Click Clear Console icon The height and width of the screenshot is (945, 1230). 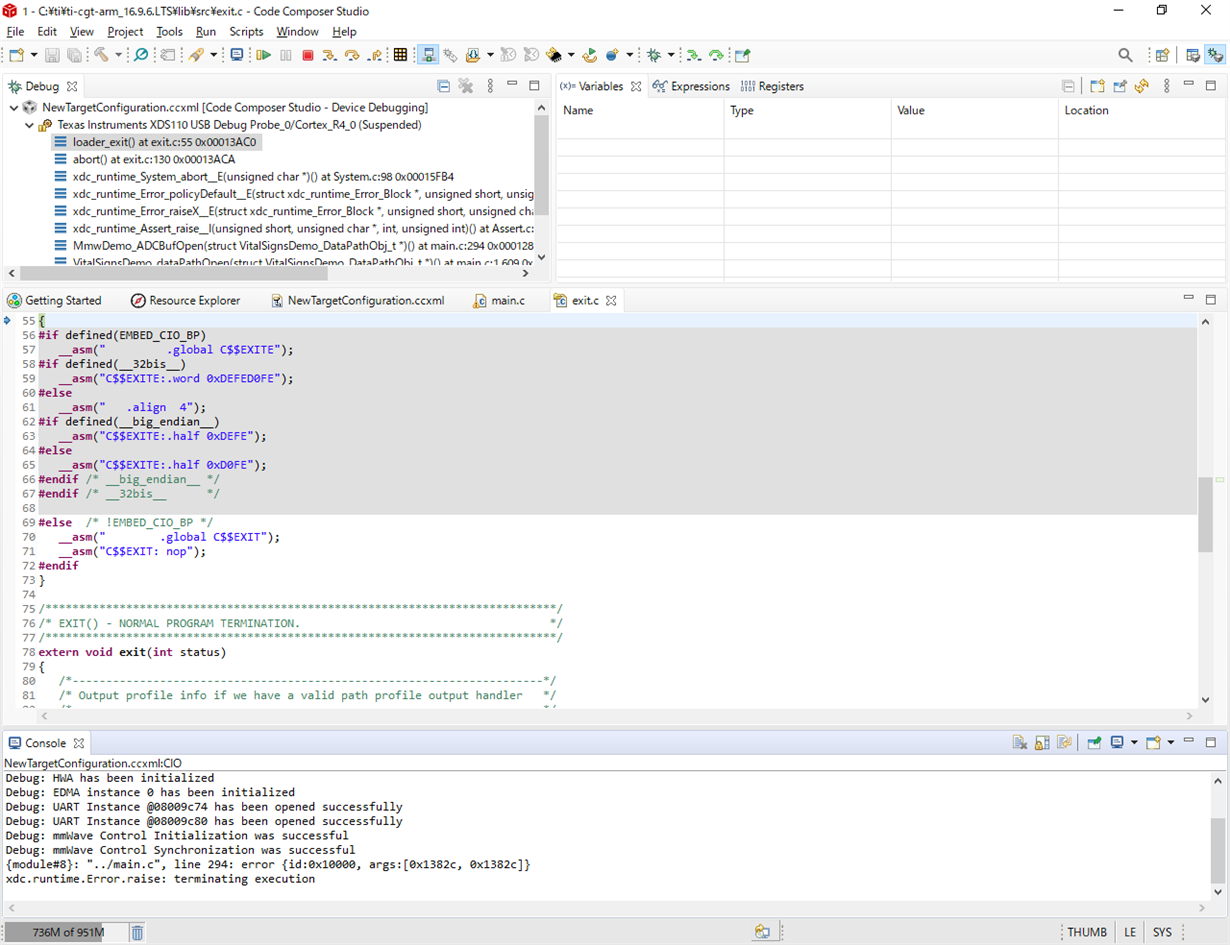coord(1020,742)
